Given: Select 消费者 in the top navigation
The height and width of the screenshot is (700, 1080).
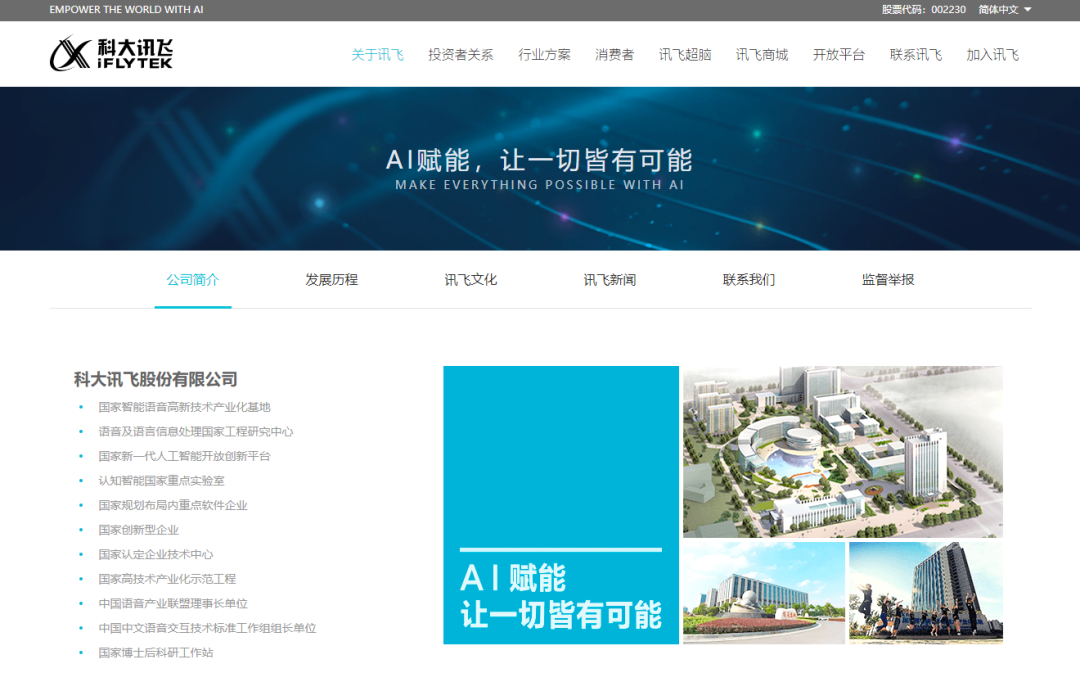Looking at the screenshot, I should pos(614,54).
